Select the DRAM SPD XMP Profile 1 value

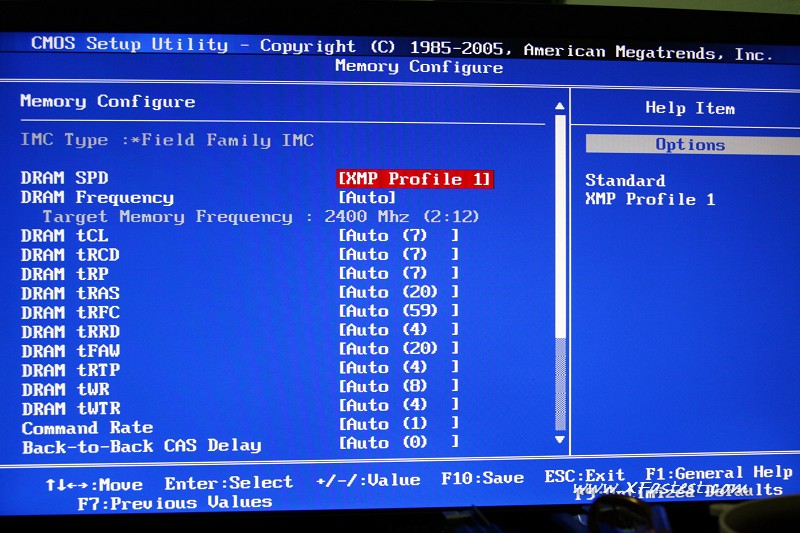415,179
